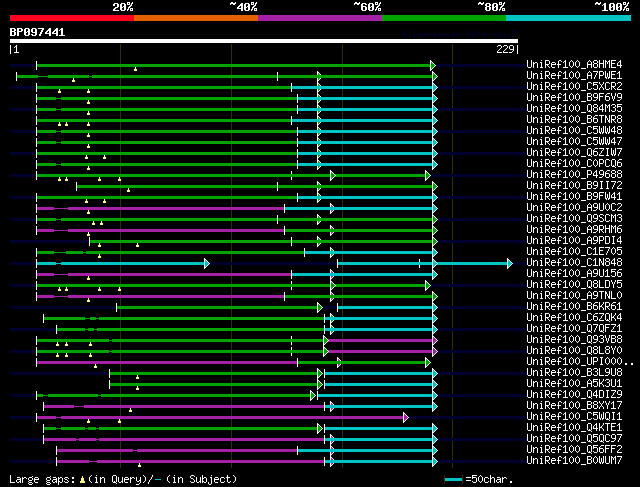Click the green alignment bar of UniRef100_A8HME4
This screenshot has width=640, height=487.
(235, 65)
